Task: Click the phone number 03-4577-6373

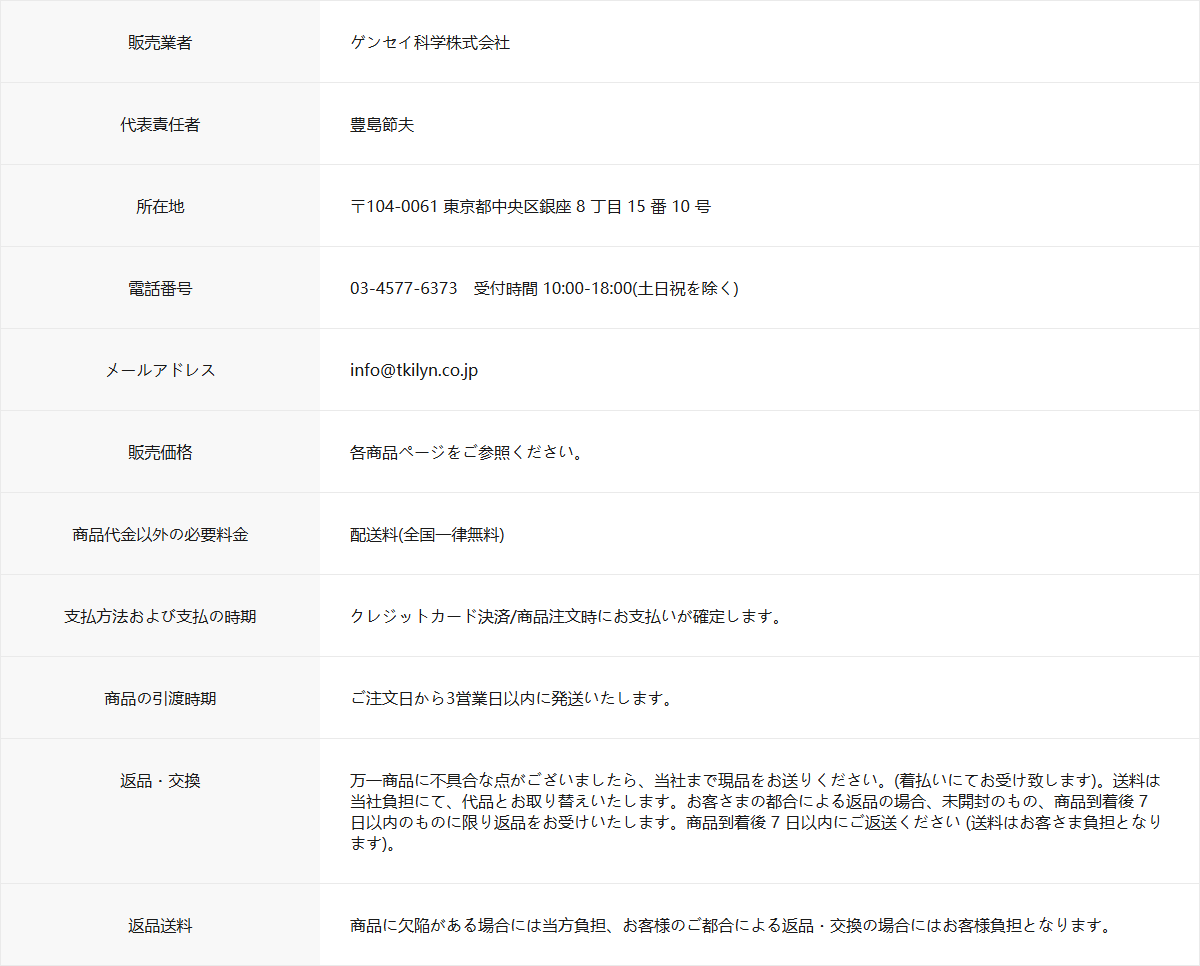Action: coord(404,288)
